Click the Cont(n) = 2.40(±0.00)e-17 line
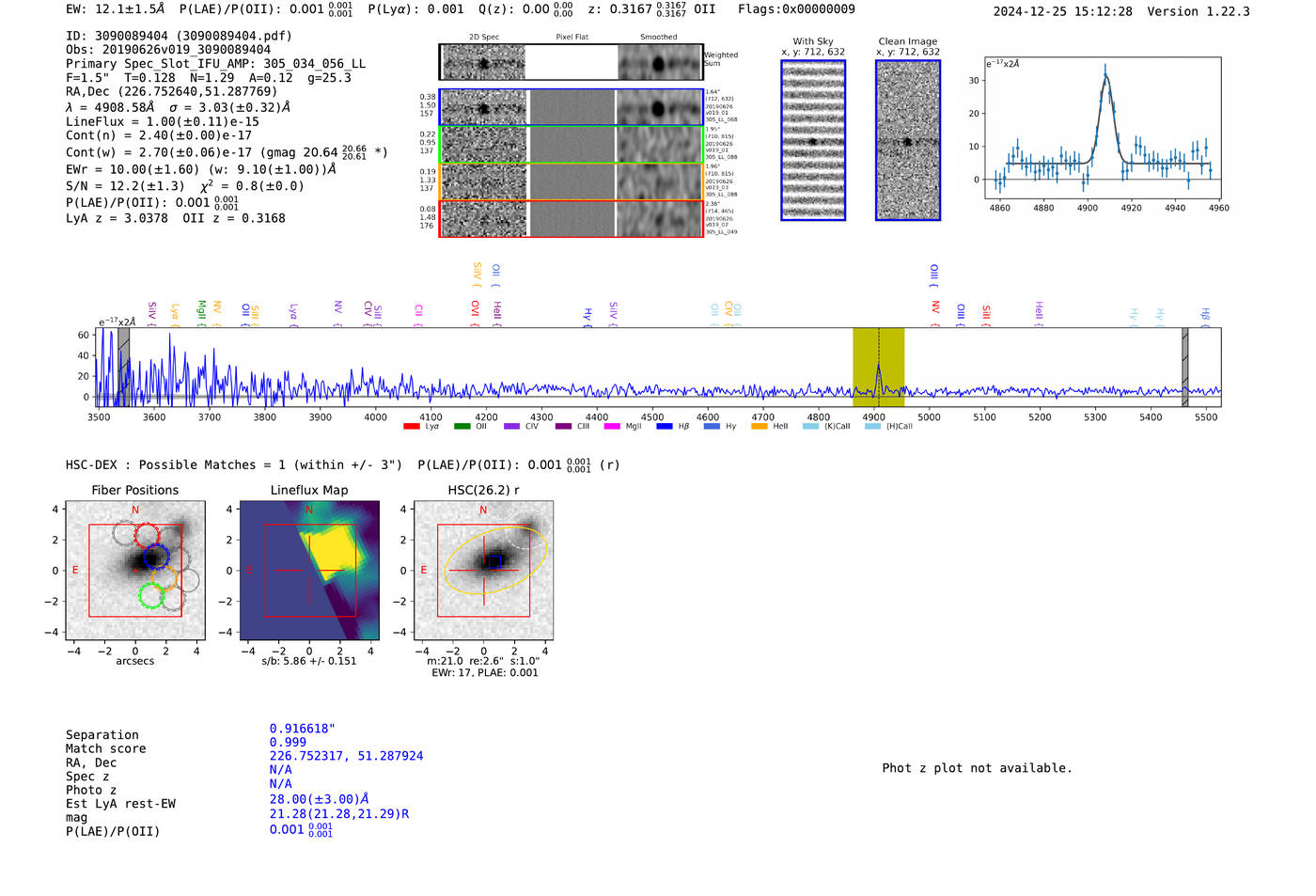1316x896 pixels. (x=159, y=135)
